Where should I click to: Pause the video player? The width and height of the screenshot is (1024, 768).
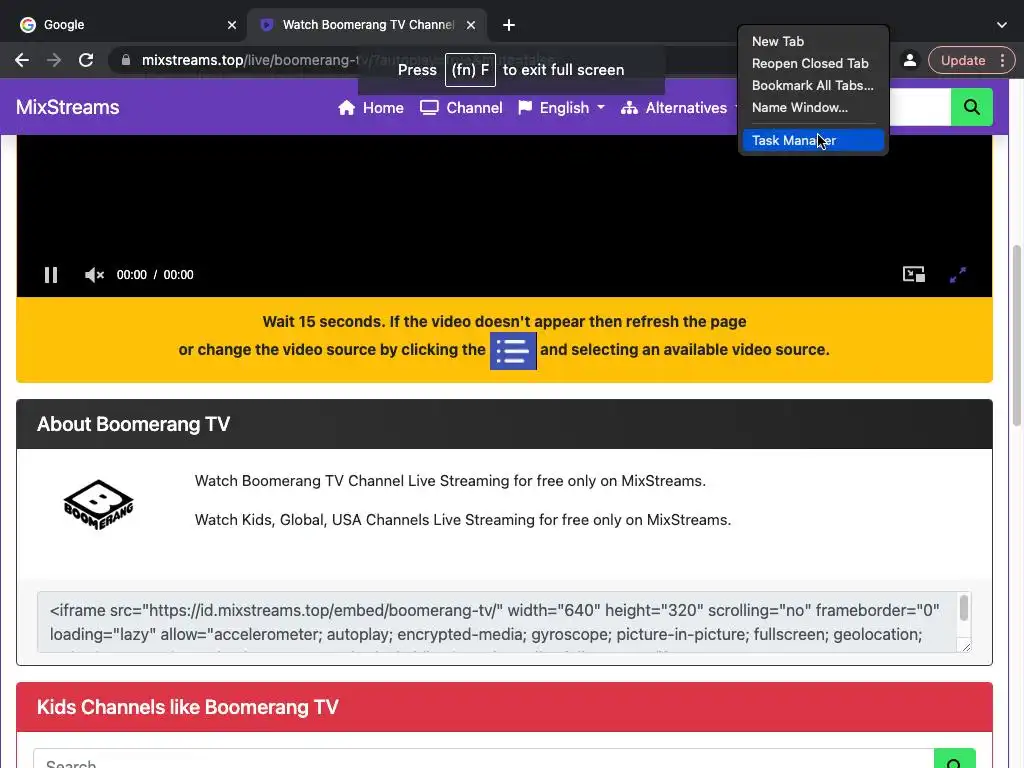pos(51,275)
